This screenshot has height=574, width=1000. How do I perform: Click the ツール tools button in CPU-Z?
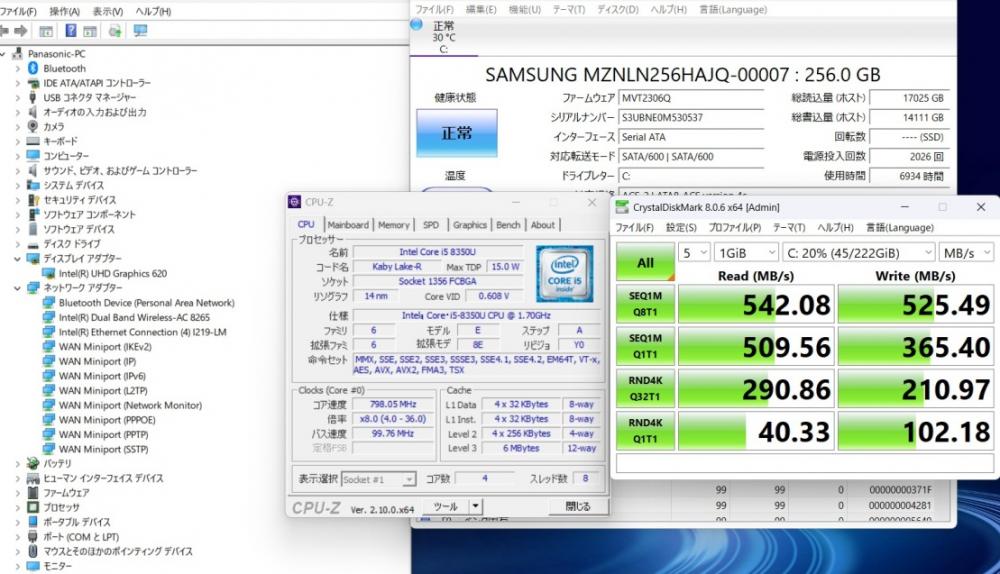pyautogui.click(x=445, y=506)
